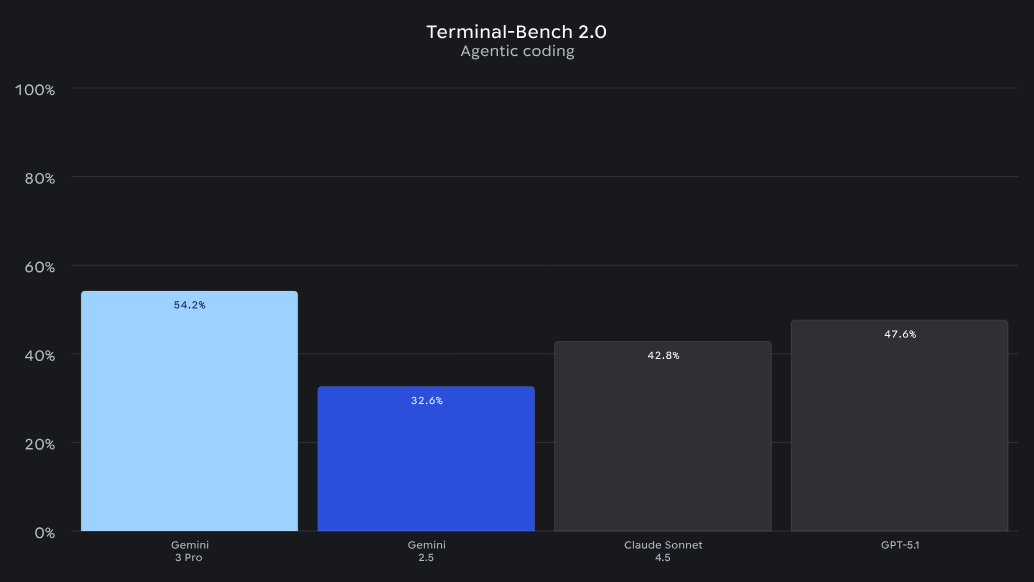Click the light blue Gemini 3 Pro bar
This screenshot has width=1034, height=582.
pyautogui.click(x=189, y=420)
